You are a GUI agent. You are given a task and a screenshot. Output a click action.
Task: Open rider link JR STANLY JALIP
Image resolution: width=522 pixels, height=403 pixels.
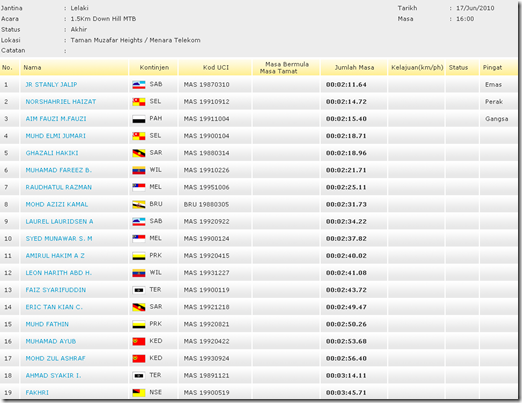[51, 85]
